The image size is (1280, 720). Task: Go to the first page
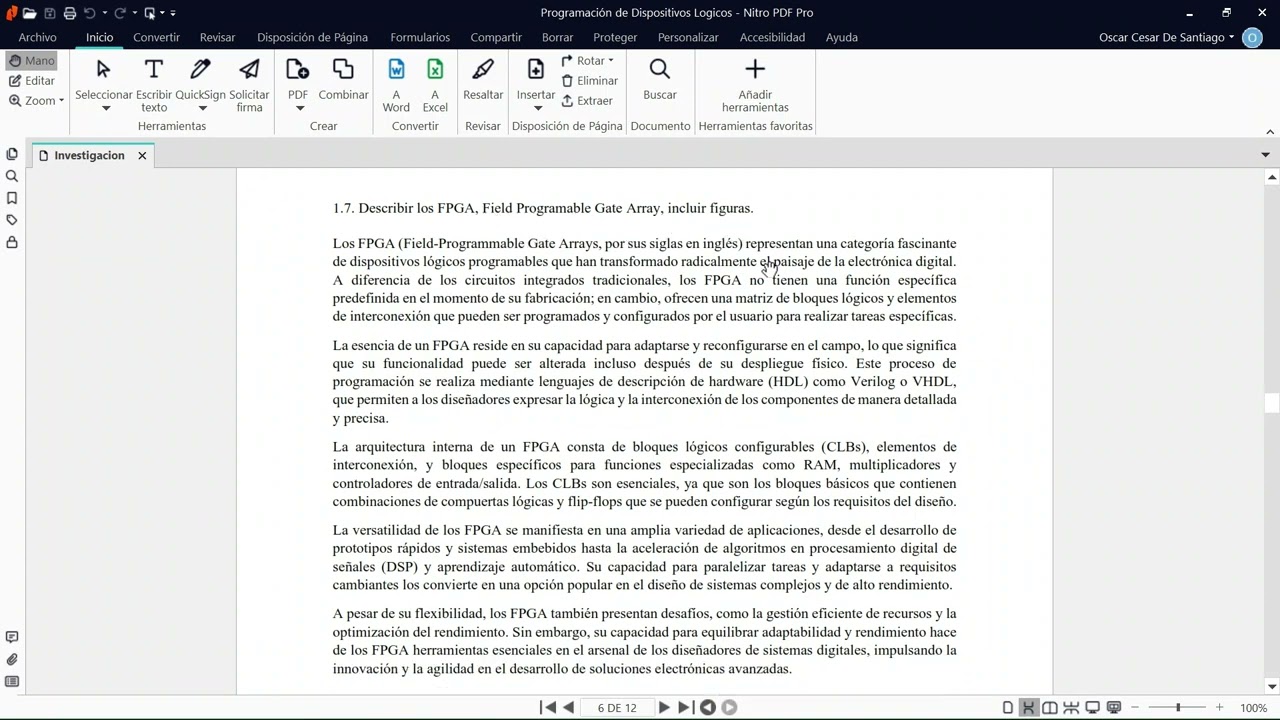click(547, 707)
